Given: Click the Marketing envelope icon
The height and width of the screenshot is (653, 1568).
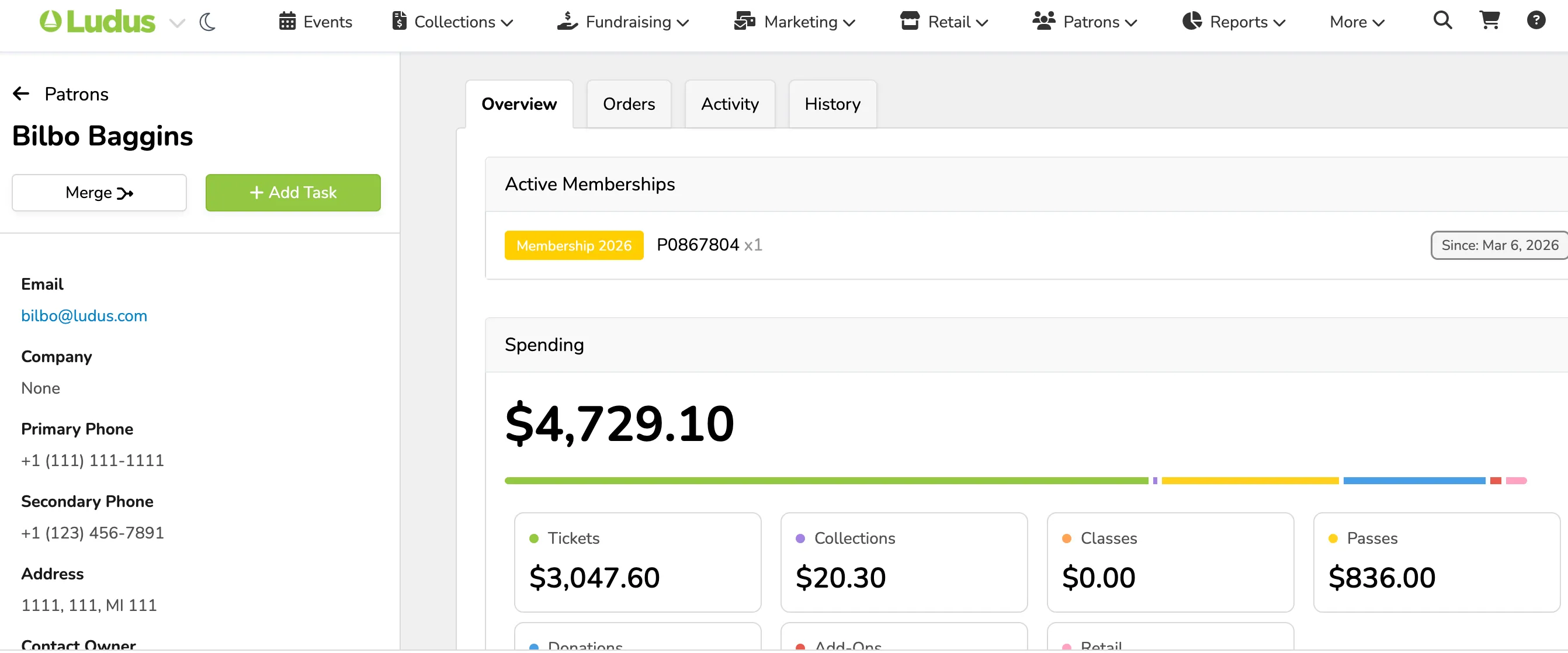Looking at the screenshot, I should (x=744, y=21).
